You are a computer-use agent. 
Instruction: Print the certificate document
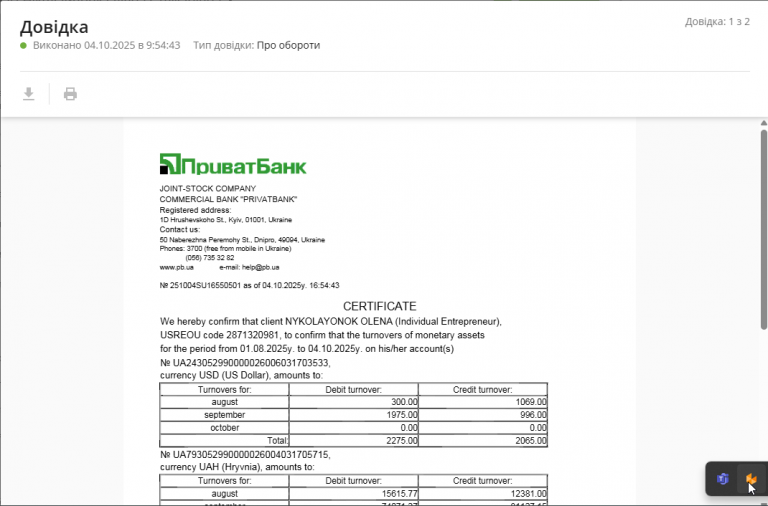(x=70, y=94)
